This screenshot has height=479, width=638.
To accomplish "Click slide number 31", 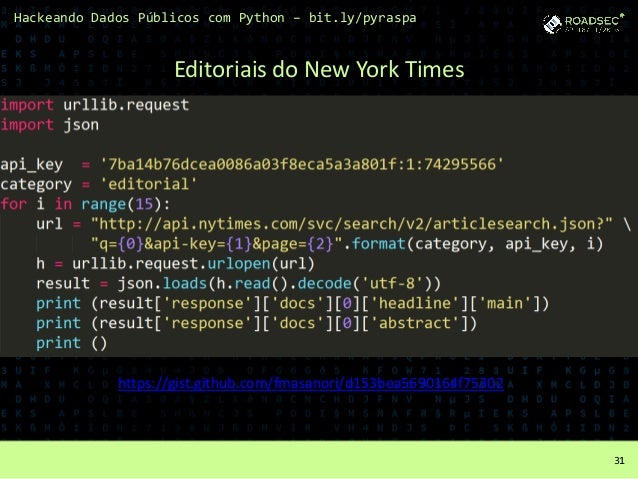I will (619, 460).
